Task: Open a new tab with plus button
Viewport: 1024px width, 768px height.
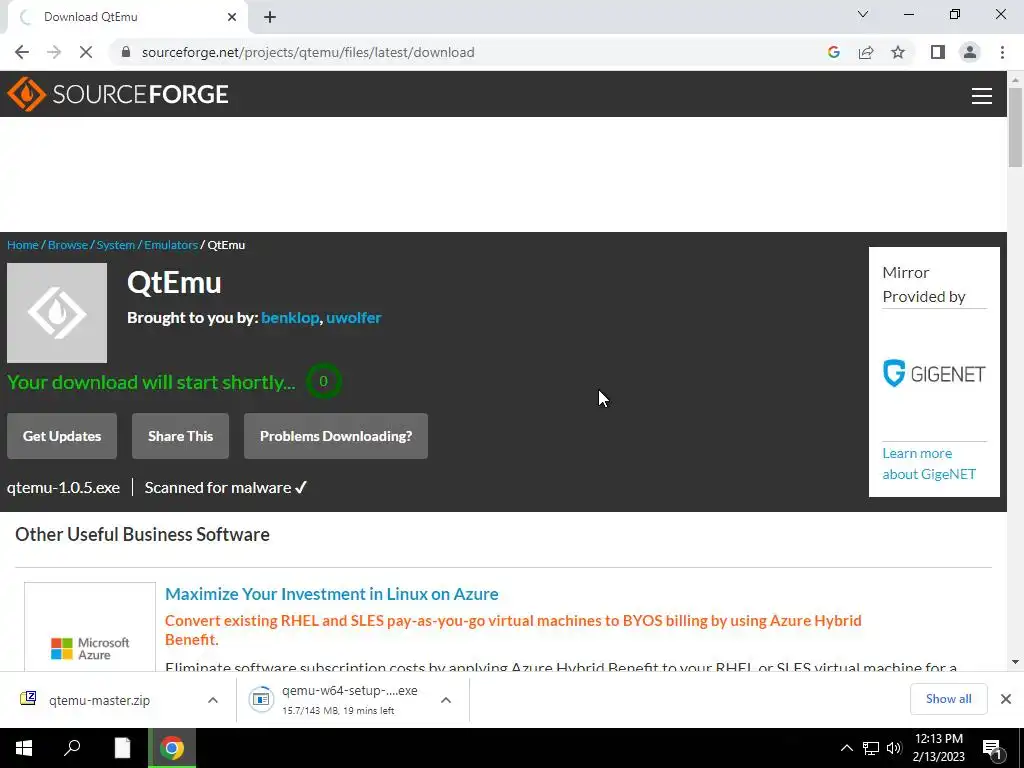Action: [x=270, y=17]
